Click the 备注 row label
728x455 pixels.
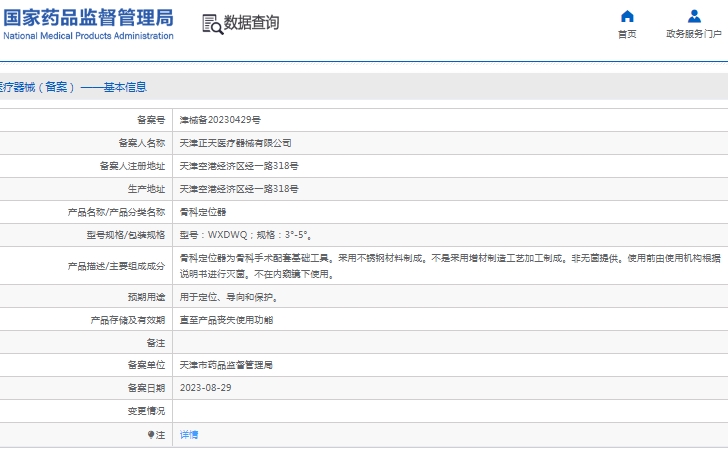(156, 343)
